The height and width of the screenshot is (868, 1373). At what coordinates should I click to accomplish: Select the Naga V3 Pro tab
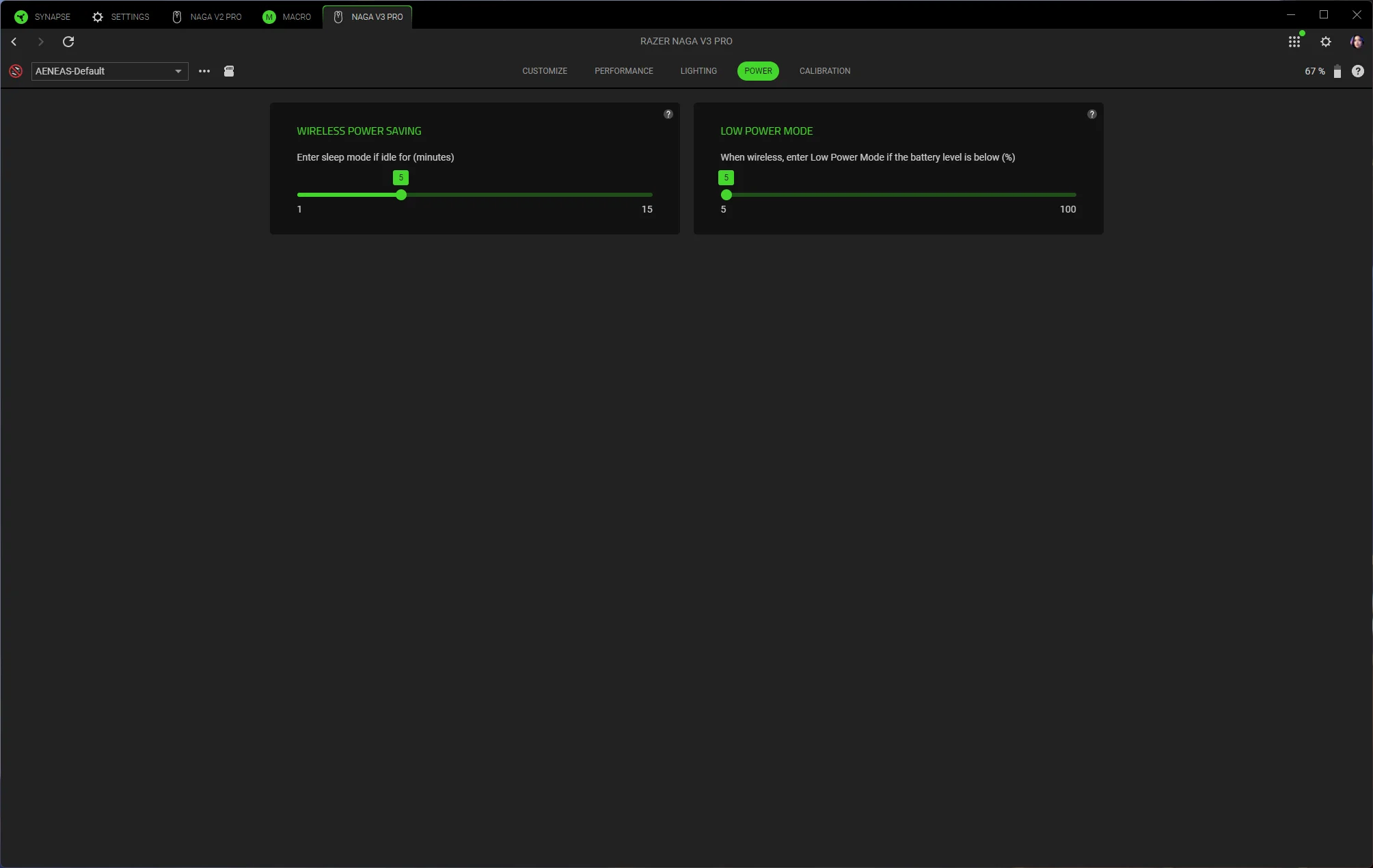[368, 16]
